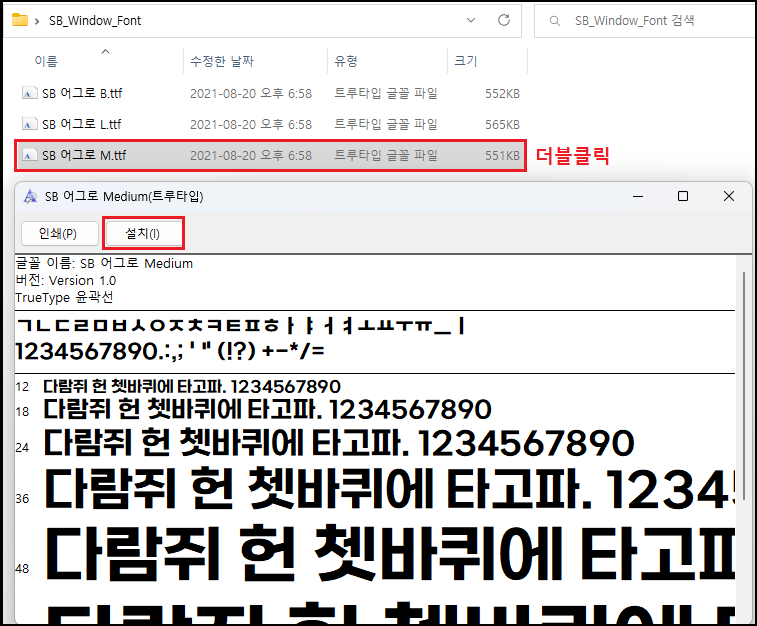The height and width of the screenshot is (626, 757).
Task: Sort by the 유형 column header
Action: pos(346,61)
